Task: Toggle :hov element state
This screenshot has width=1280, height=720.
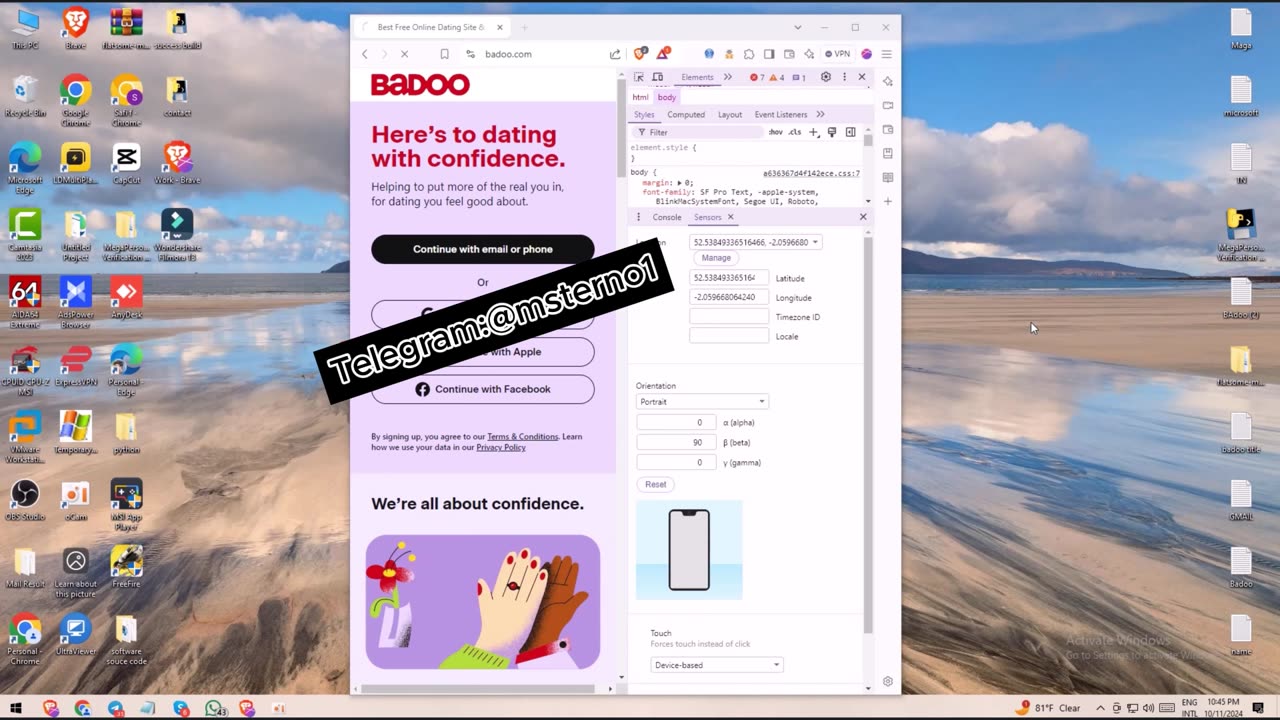Action: tap(775, 132)
